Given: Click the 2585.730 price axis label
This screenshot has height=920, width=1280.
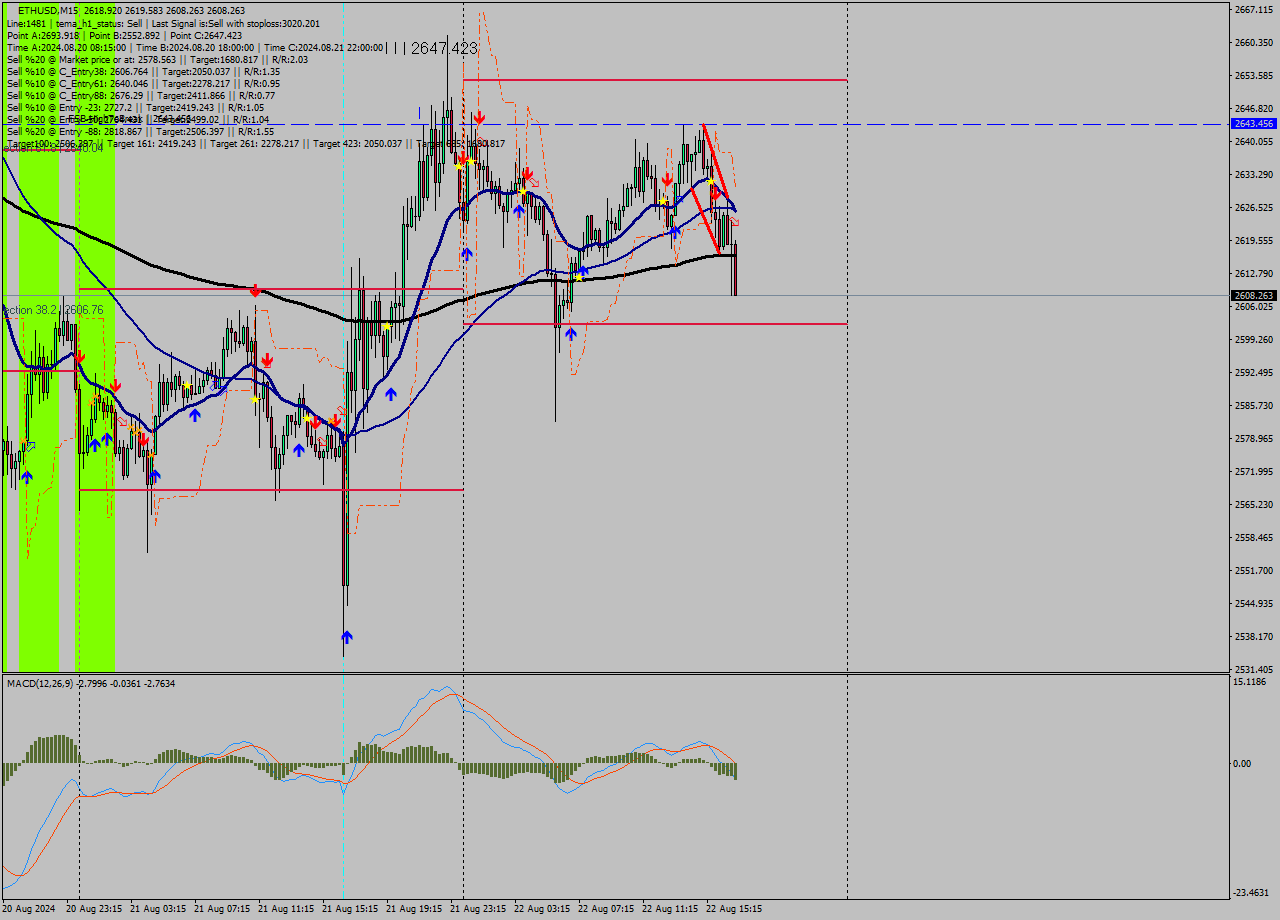Looking at the screenshot, I should [1254, 406].
